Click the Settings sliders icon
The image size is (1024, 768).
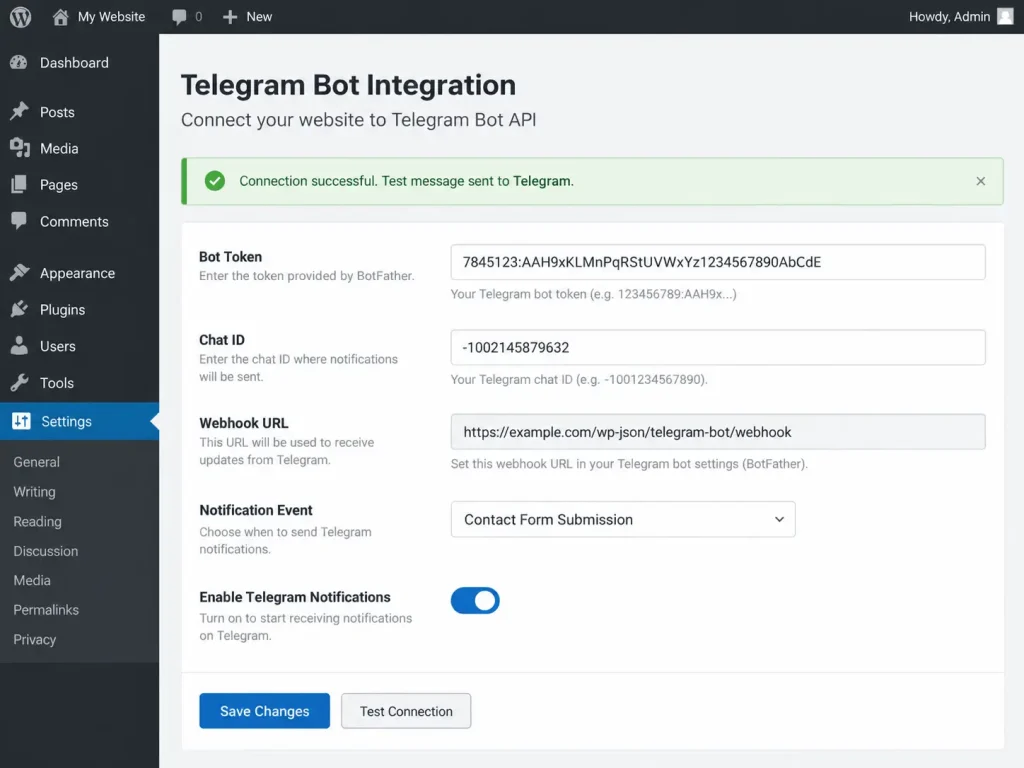[x=21, y=421]
